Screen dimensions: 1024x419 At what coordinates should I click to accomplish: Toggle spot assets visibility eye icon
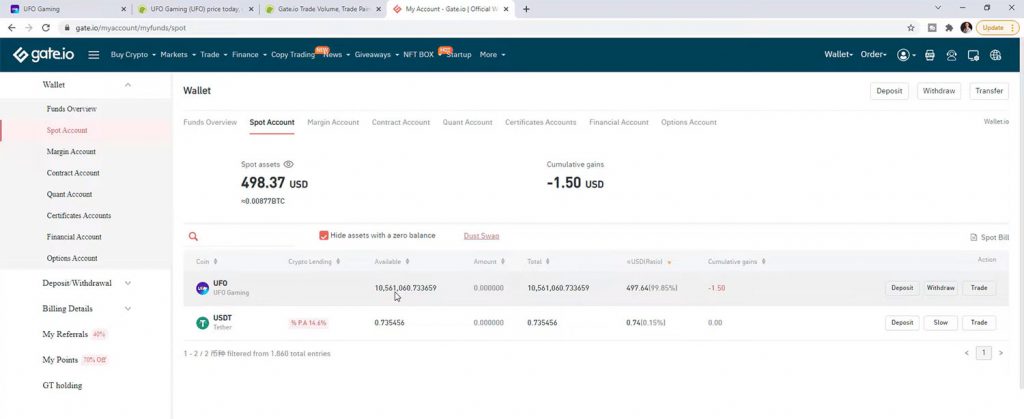[x=289, y=164]
